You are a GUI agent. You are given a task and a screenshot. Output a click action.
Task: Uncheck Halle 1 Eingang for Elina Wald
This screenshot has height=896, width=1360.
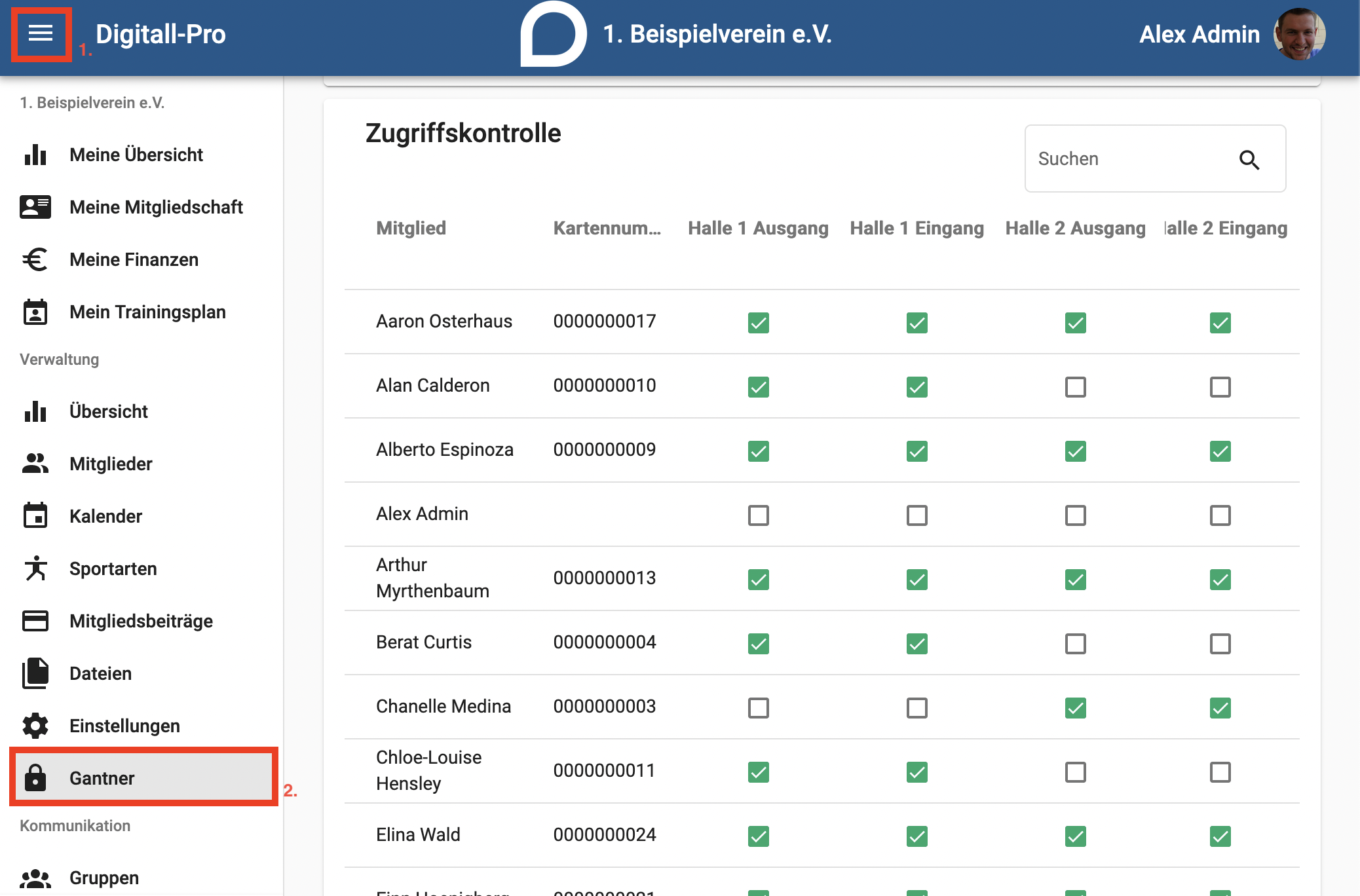click(x=917, y=836)
